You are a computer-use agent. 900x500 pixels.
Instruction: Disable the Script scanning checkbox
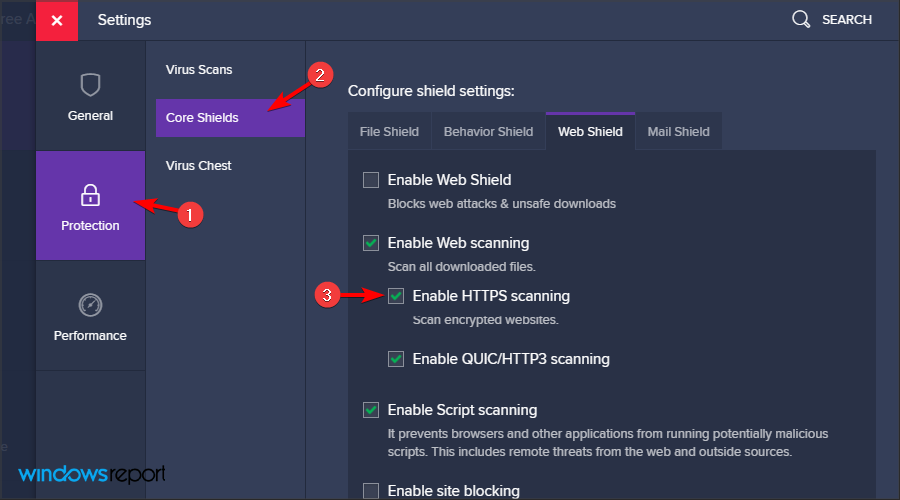371,410
